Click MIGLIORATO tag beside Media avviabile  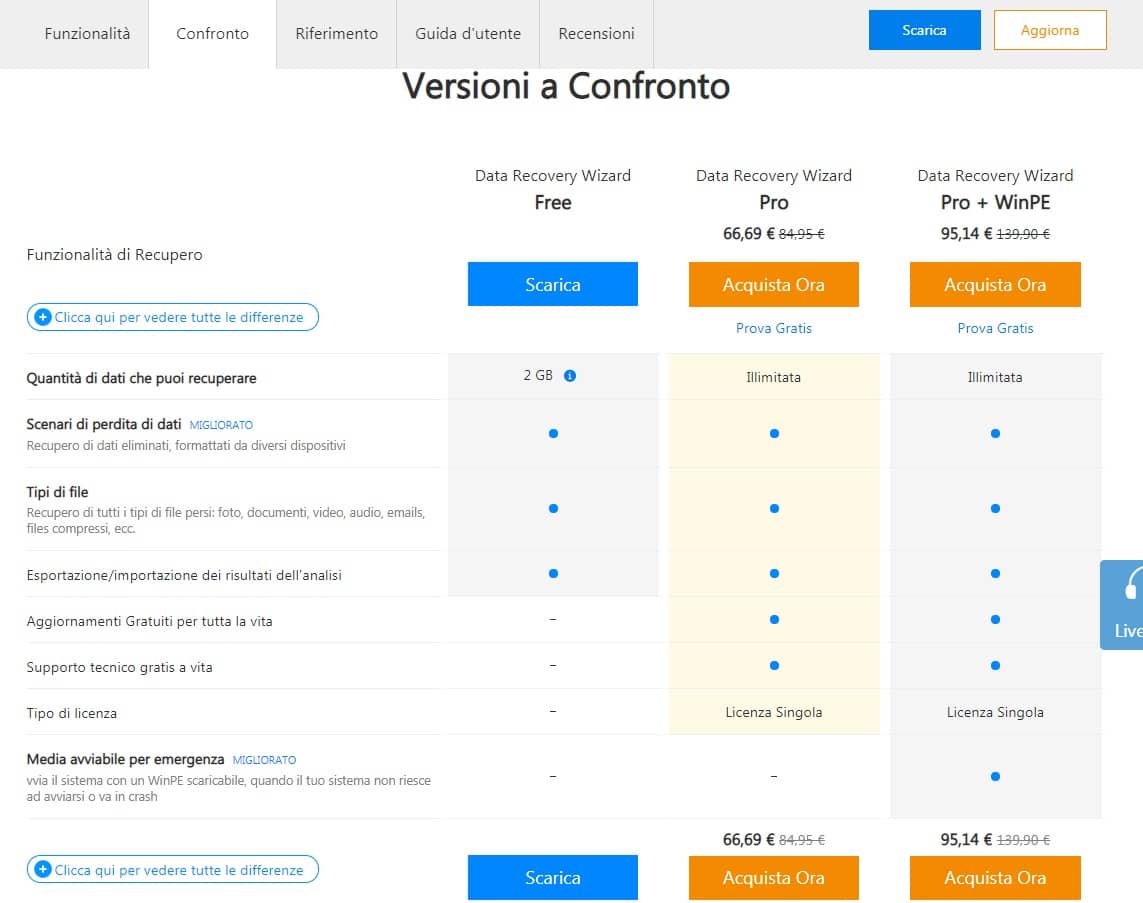tap(264, 760)
